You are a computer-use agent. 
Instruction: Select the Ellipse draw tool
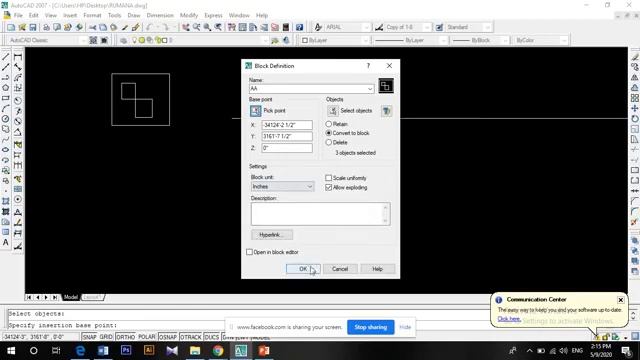pos(6,150)
